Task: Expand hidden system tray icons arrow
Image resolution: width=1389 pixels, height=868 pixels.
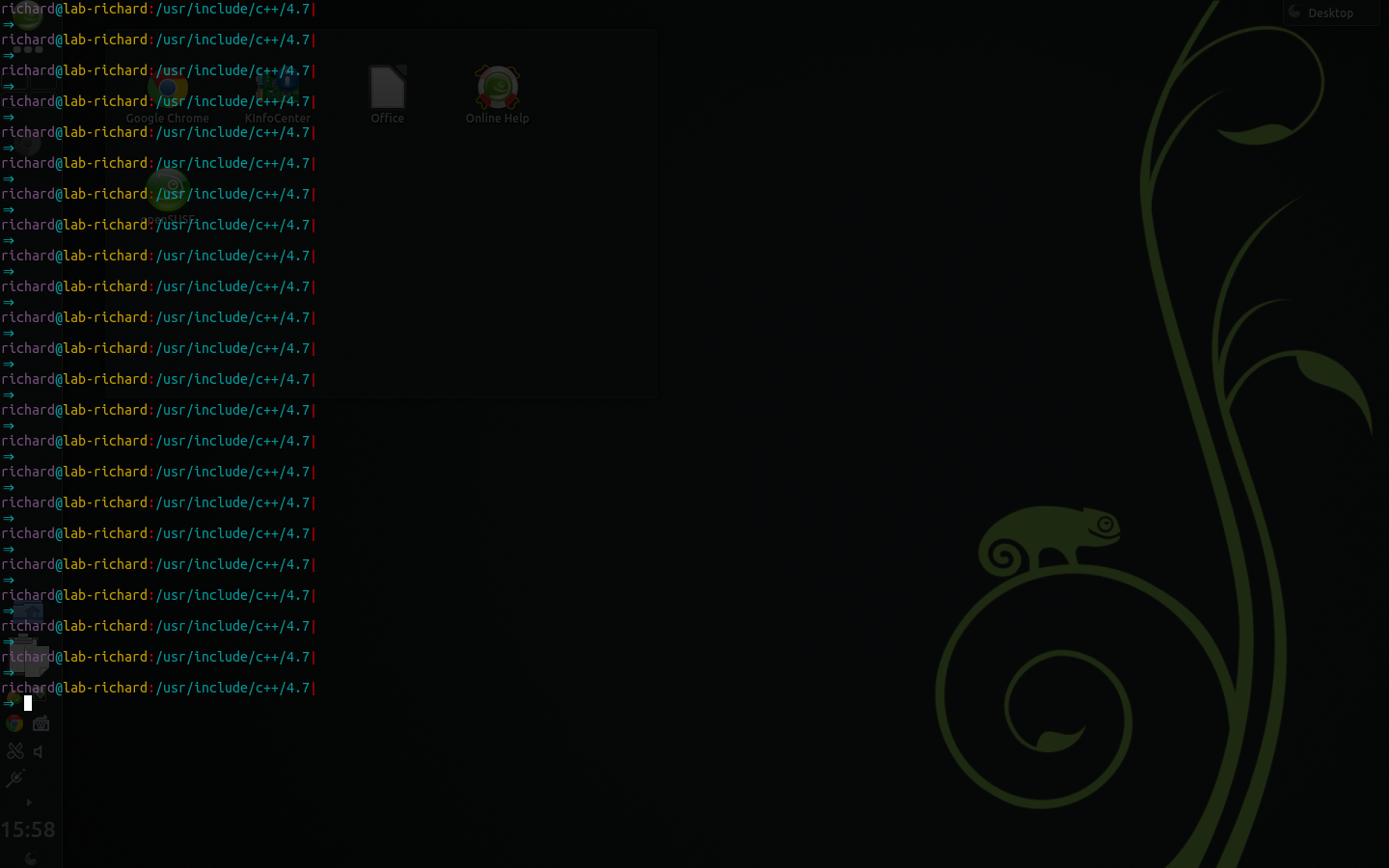Action: click(29, 802)
